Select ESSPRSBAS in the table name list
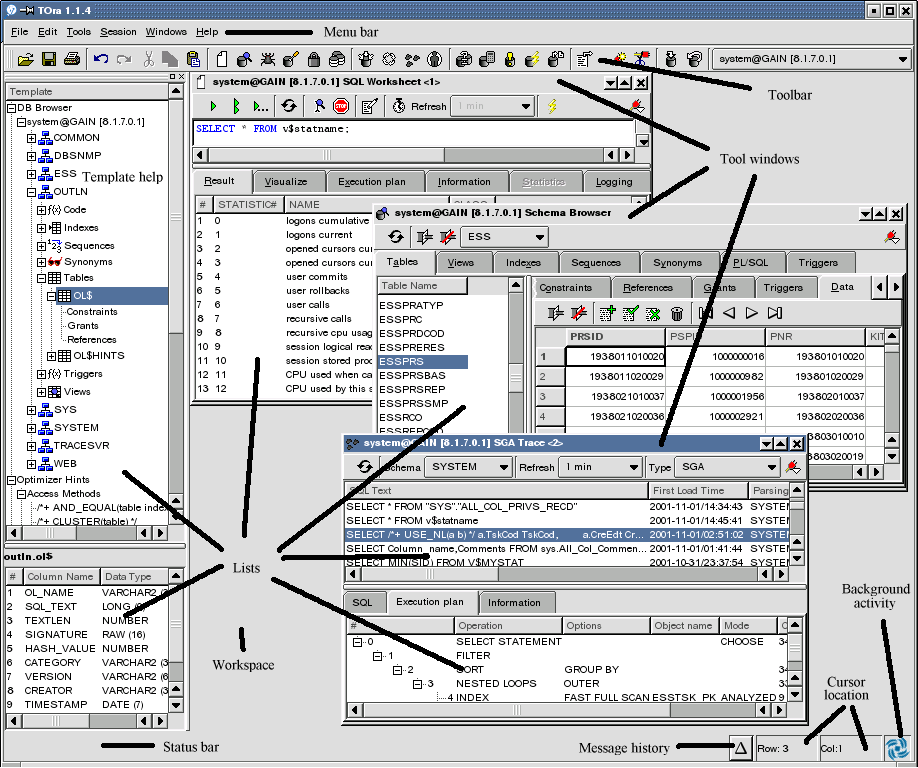The image size is (918, 768). tap(412, 375)
